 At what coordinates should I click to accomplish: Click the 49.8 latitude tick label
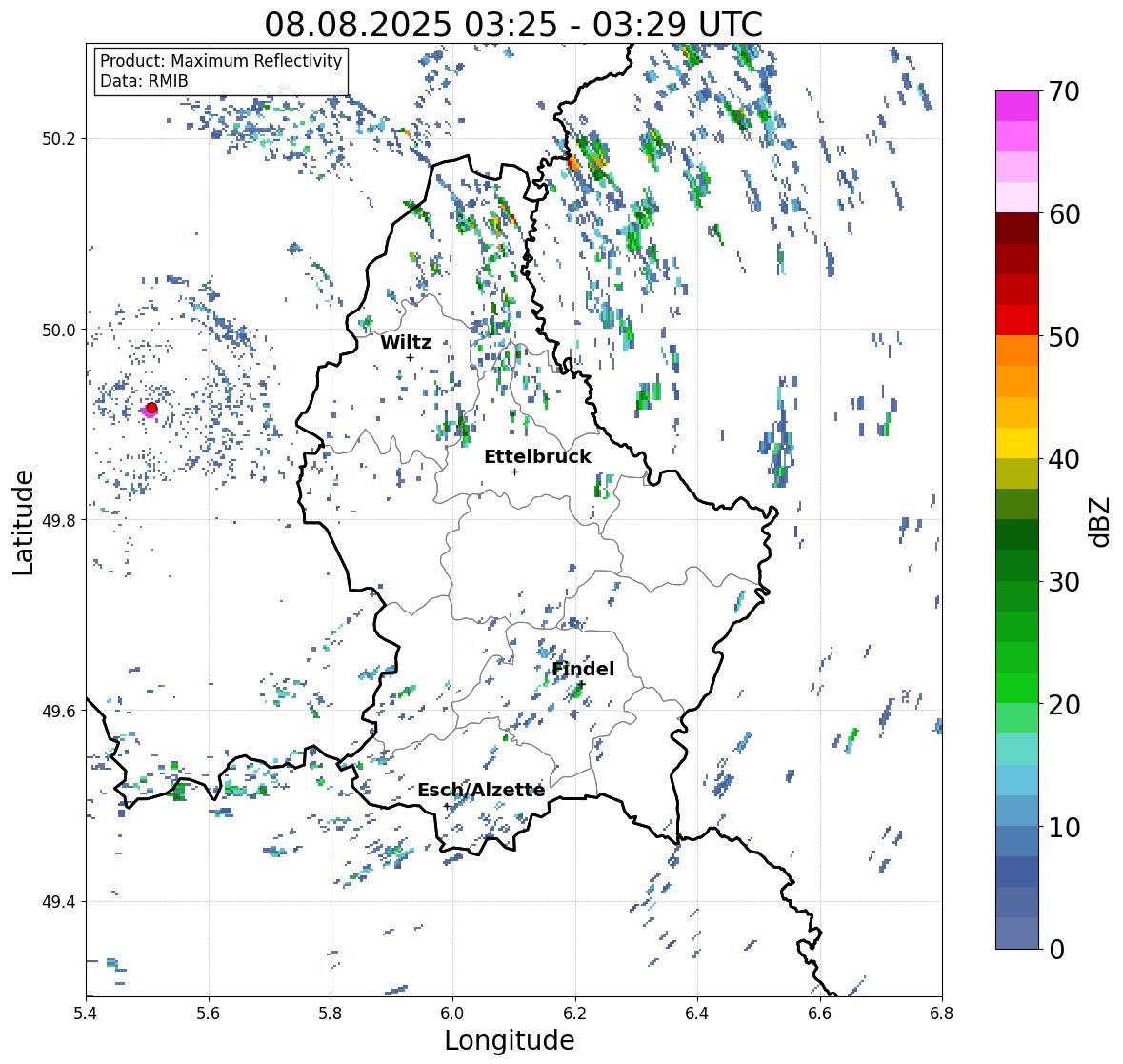coord(59,520)
